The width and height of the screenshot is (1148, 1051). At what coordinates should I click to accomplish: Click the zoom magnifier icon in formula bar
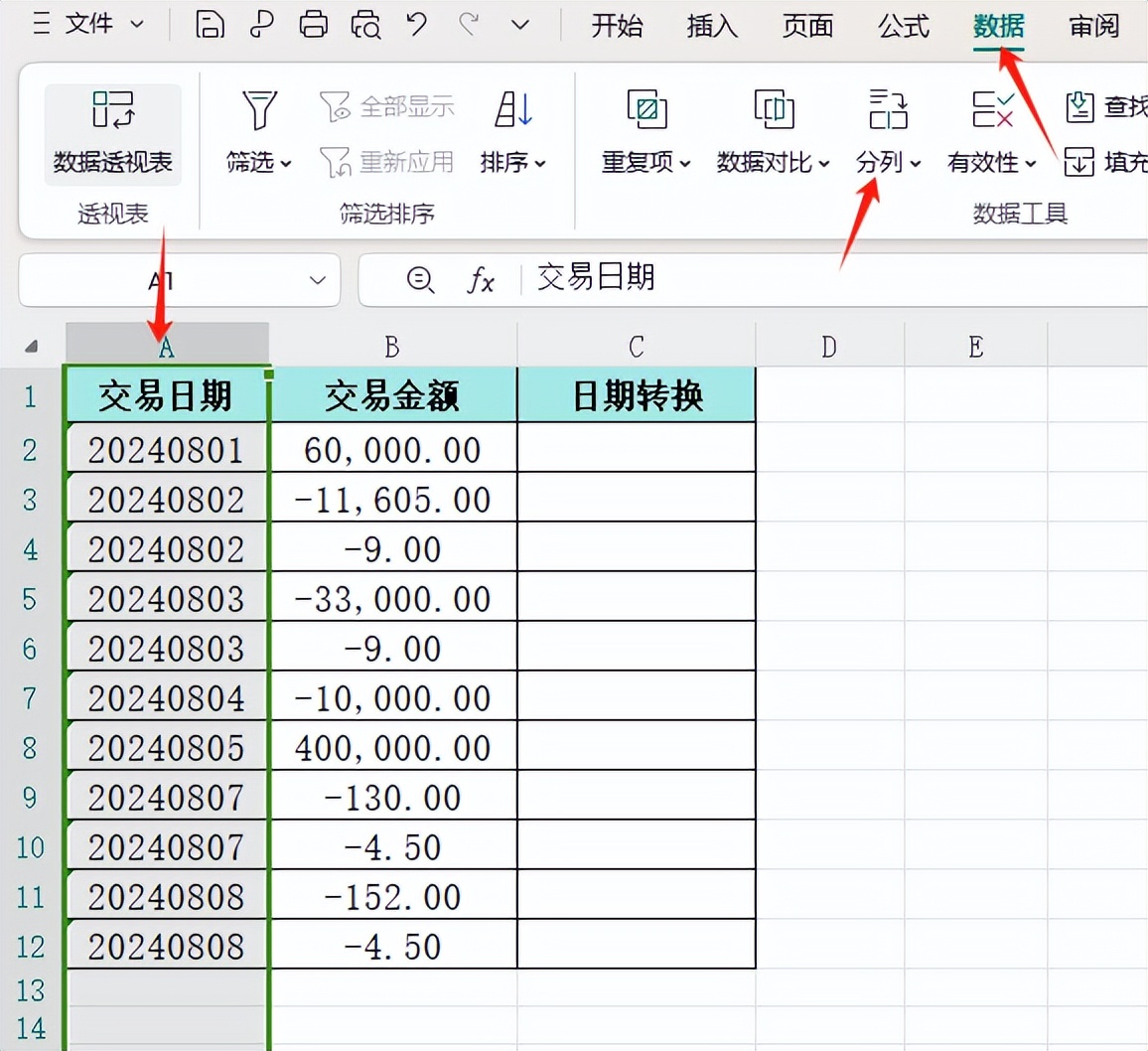tap(420, 280)
